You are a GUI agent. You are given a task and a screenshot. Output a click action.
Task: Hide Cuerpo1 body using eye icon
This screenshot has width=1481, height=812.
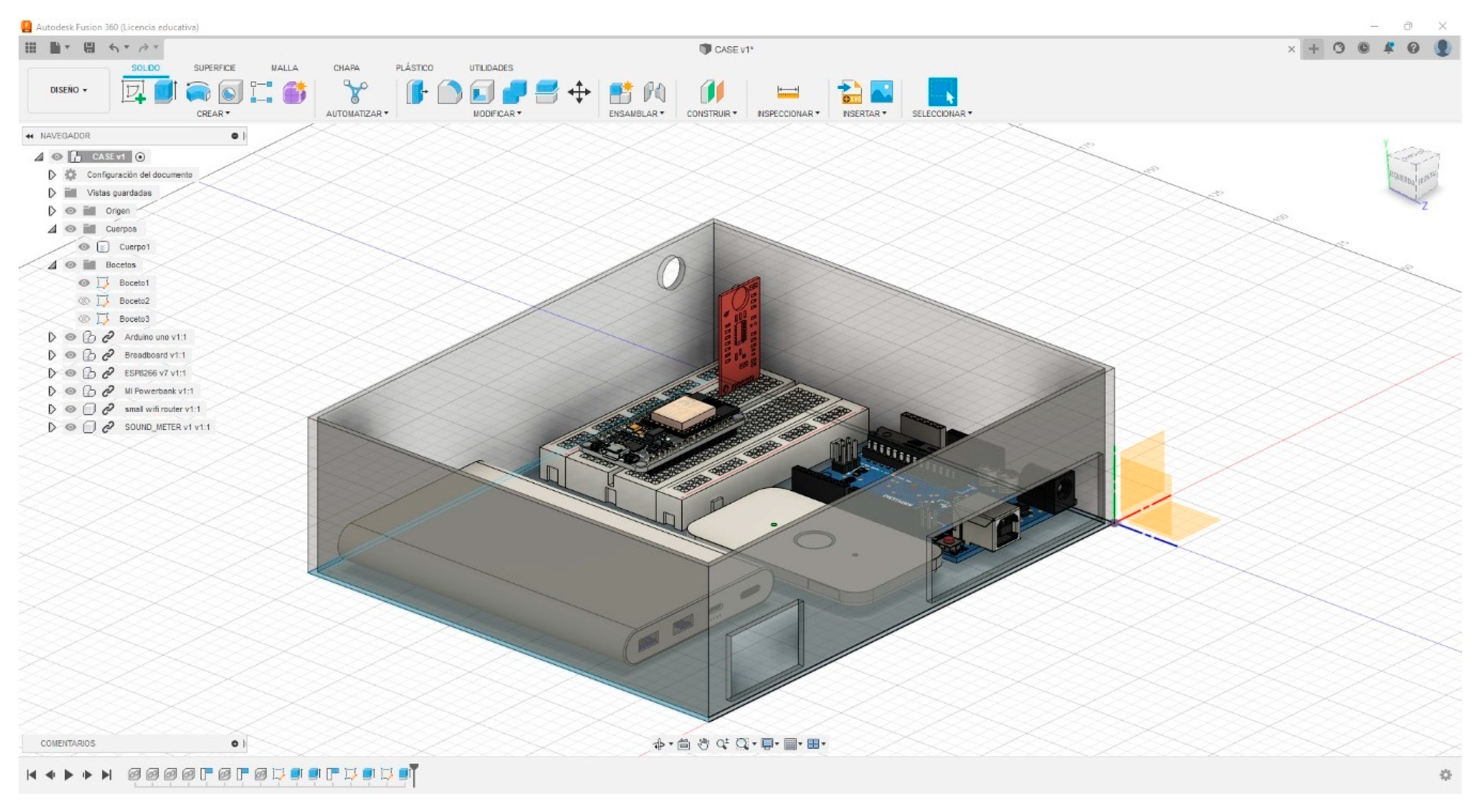coord(84,247)
